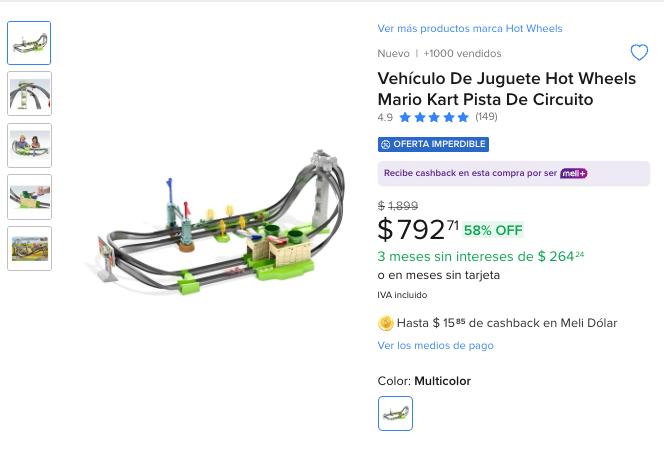The width and height of the screenshot is (664, 451).
Task: Select the first track thumbnail
Action: [x=29, y=43]
